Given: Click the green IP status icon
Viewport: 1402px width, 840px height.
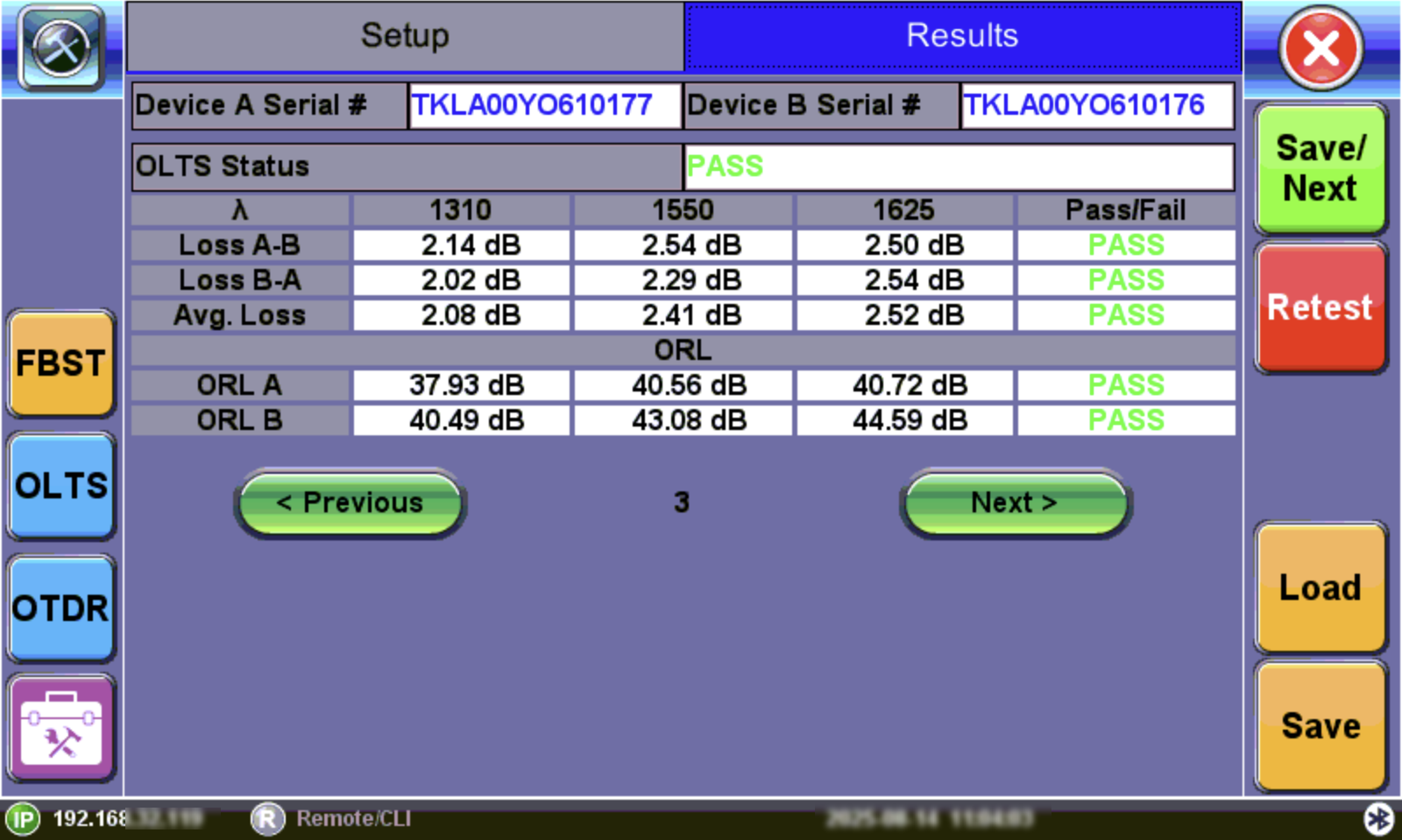Looking at the screenshot, I should pos(23,820).
